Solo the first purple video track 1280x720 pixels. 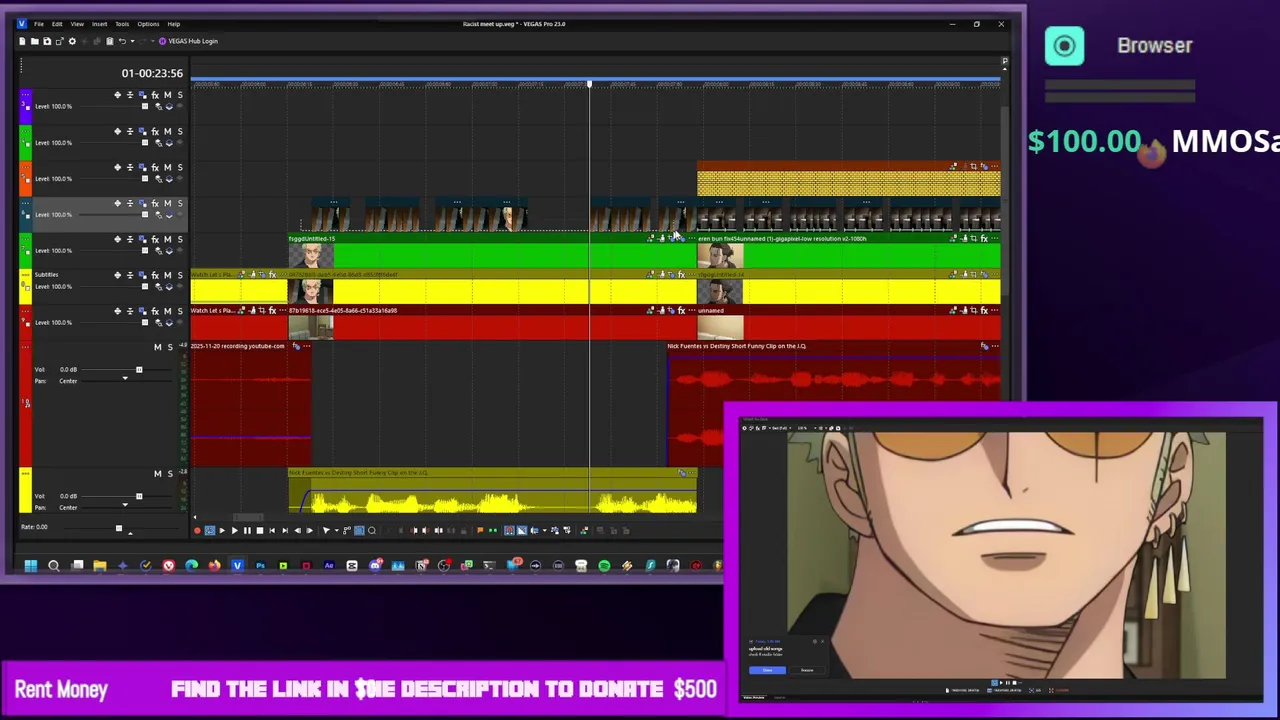[x=180, y=95]
